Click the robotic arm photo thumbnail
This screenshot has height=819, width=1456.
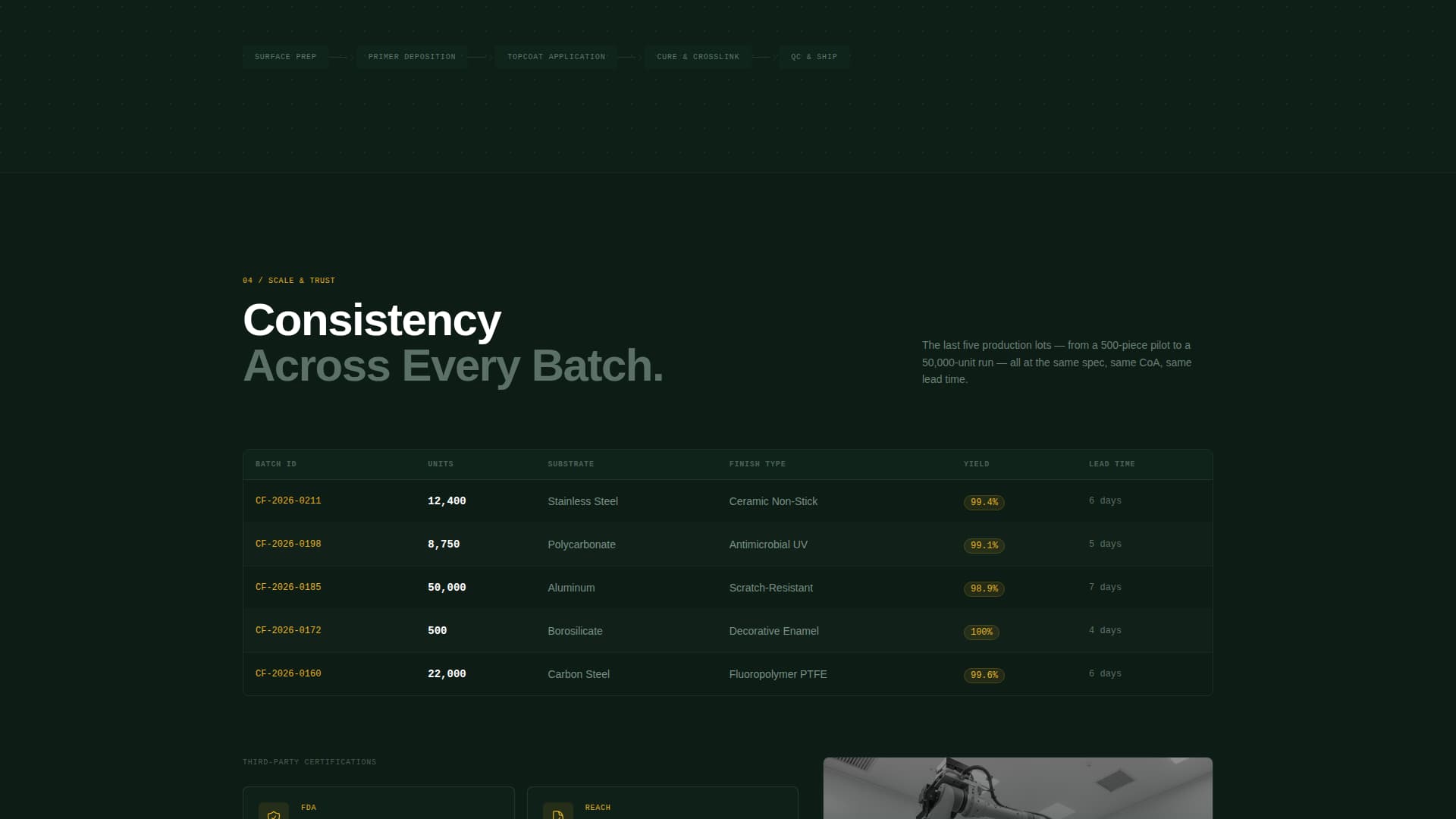tap(1018, 789)
